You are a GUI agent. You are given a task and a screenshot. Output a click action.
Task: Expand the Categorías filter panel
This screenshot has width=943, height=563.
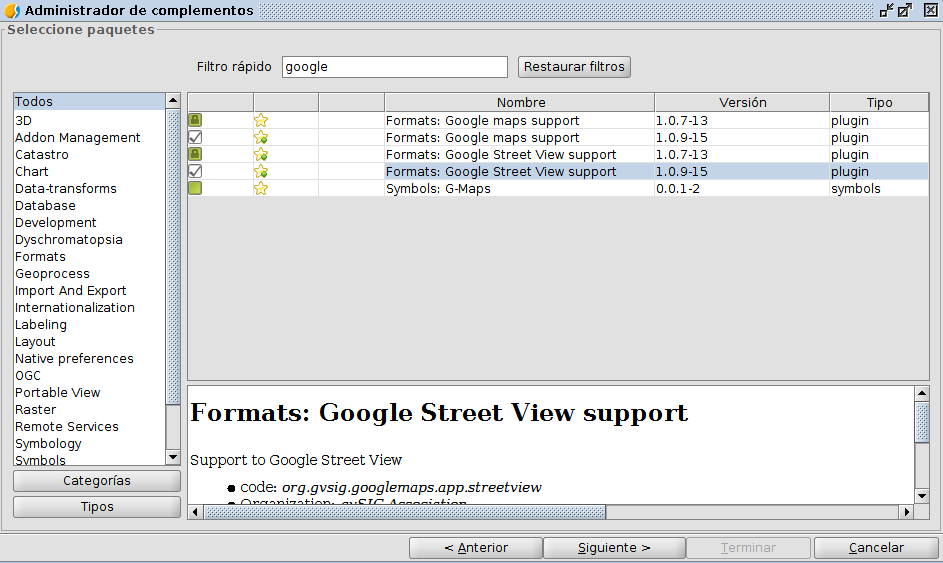[x=97, y=481]
